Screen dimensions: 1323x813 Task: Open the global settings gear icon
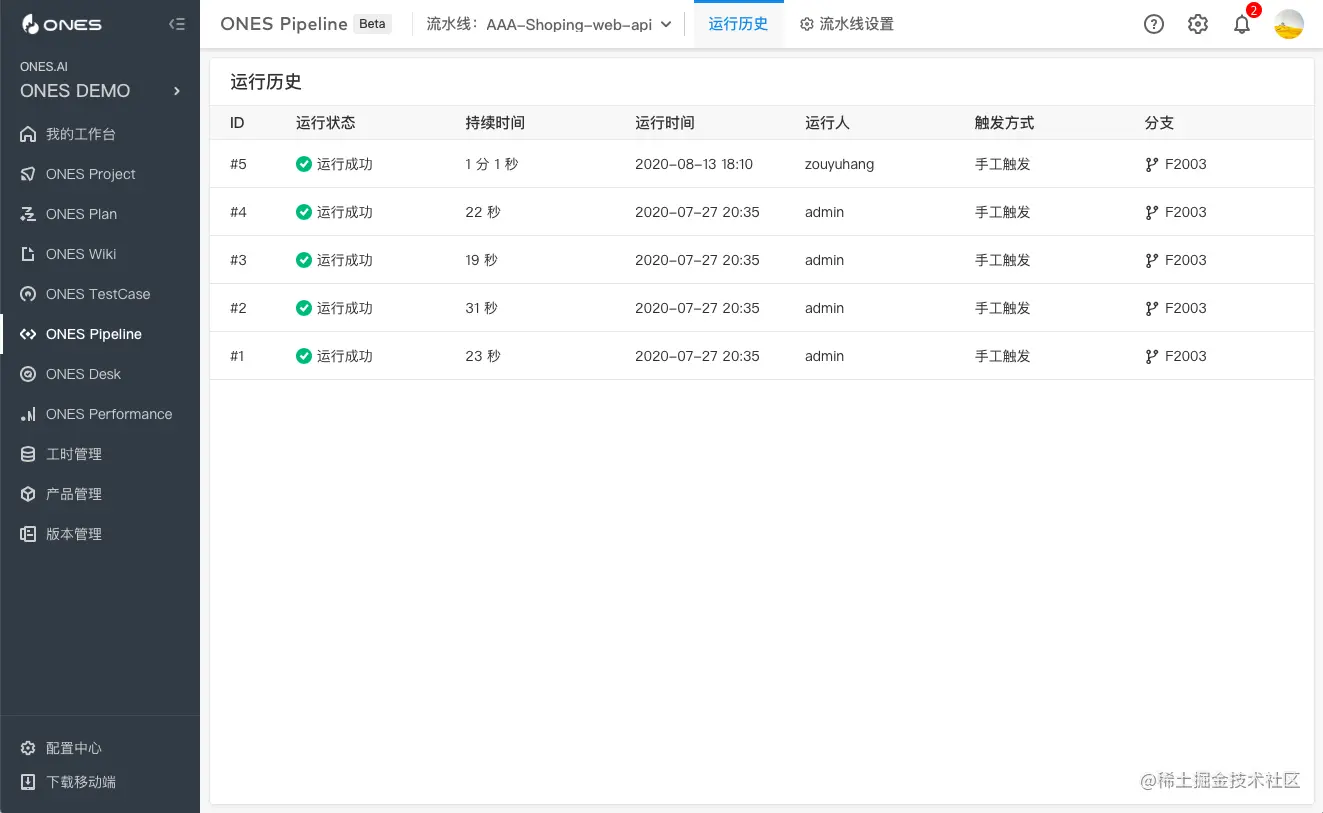1198,23
